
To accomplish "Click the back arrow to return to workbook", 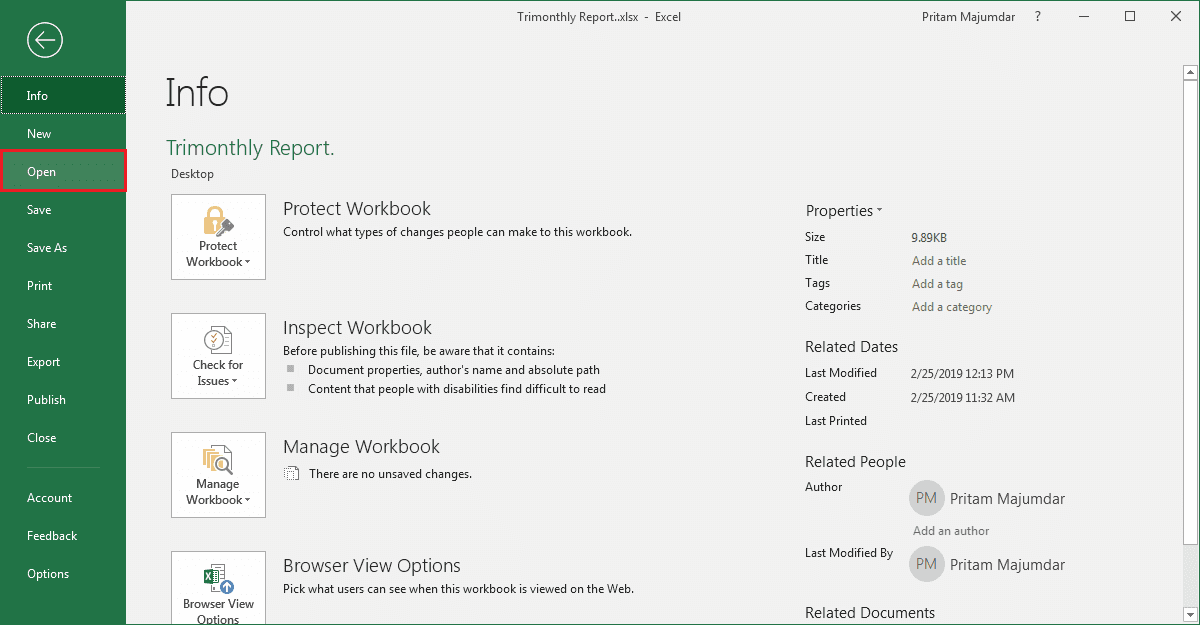I will tap(46, 40).
